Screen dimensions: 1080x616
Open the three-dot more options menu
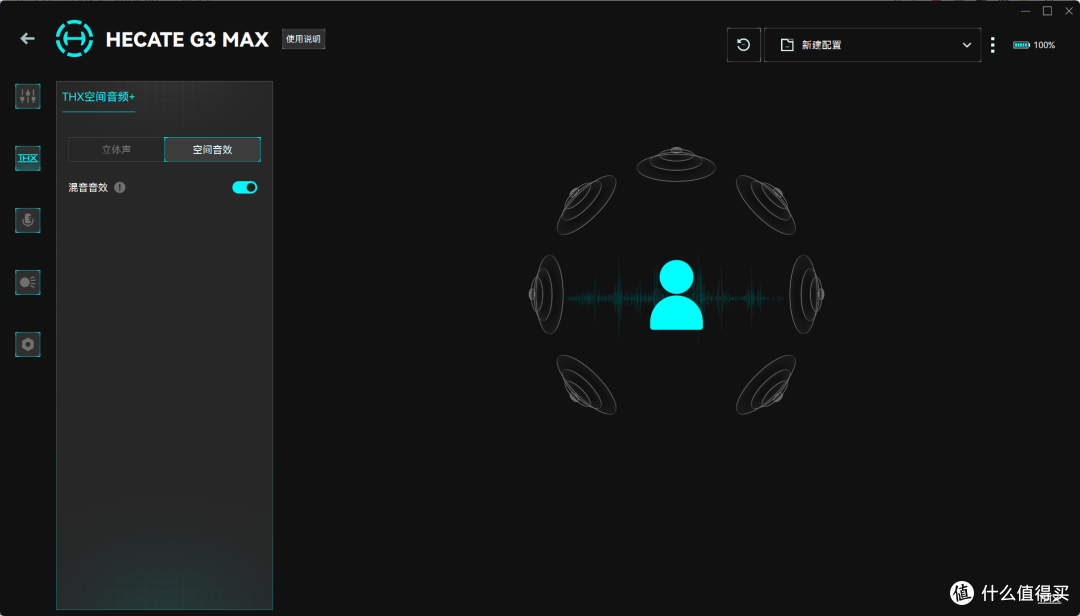pos(993,45)
